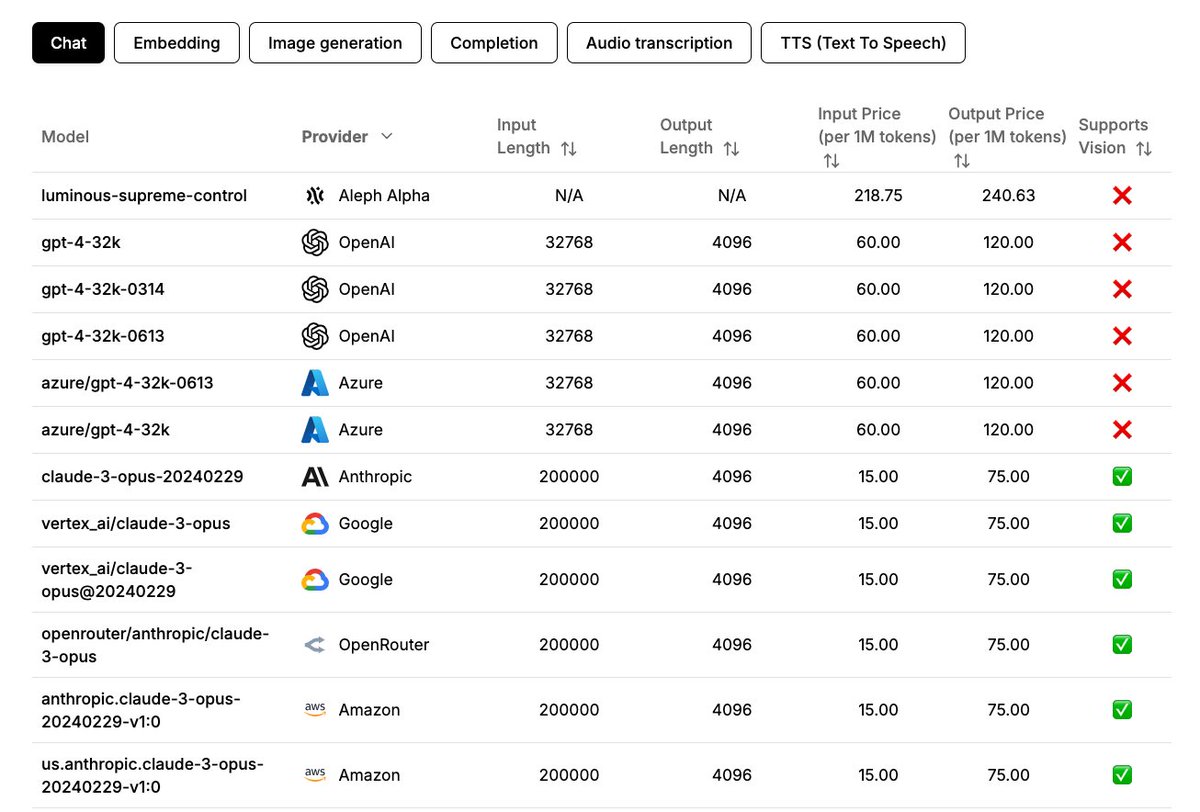Click AWS logo in us.anthropic.claude-3-opus row

315,775
